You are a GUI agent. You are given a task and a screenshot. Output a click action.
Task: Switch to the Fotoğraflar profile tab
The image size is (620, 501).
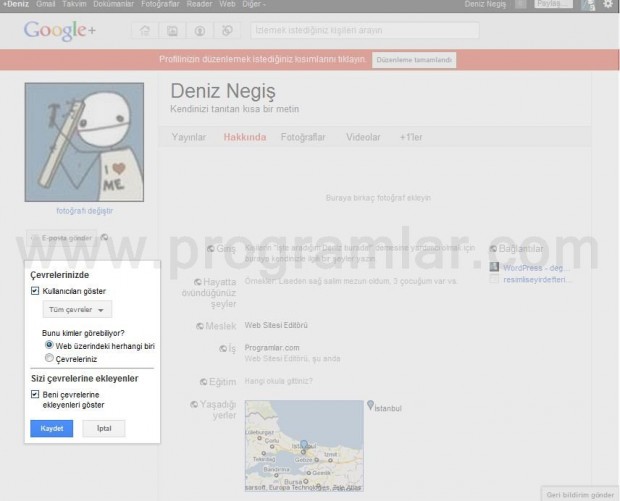[303, 137]
